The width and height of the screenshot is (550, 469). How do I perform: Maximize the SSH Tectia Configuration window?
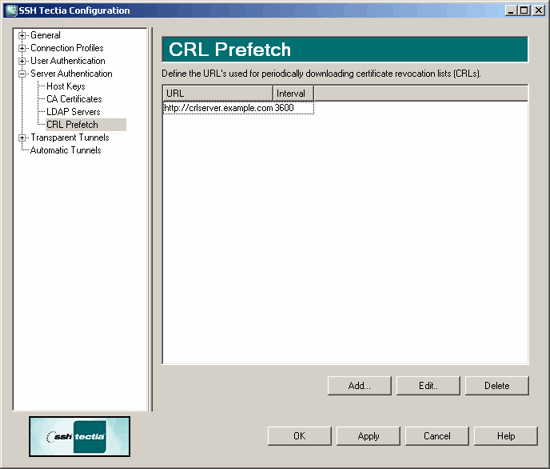(x=524, y=11)
